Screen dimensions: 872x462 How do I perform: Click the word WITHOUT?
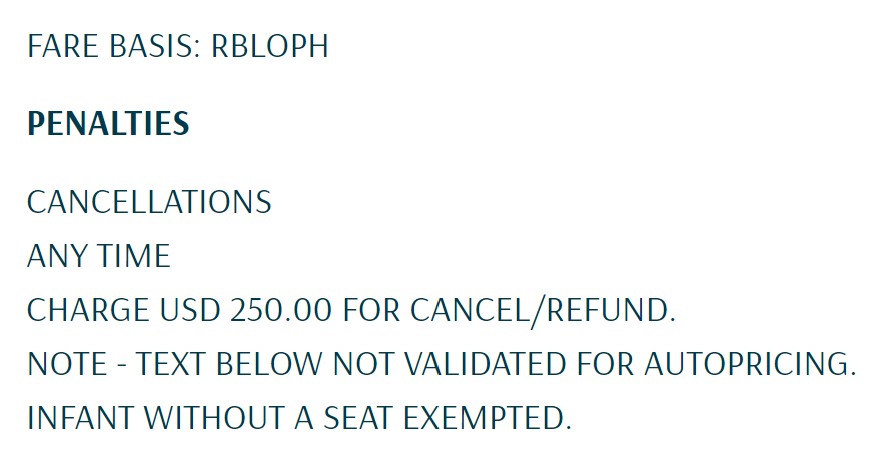tap(215, 418)
